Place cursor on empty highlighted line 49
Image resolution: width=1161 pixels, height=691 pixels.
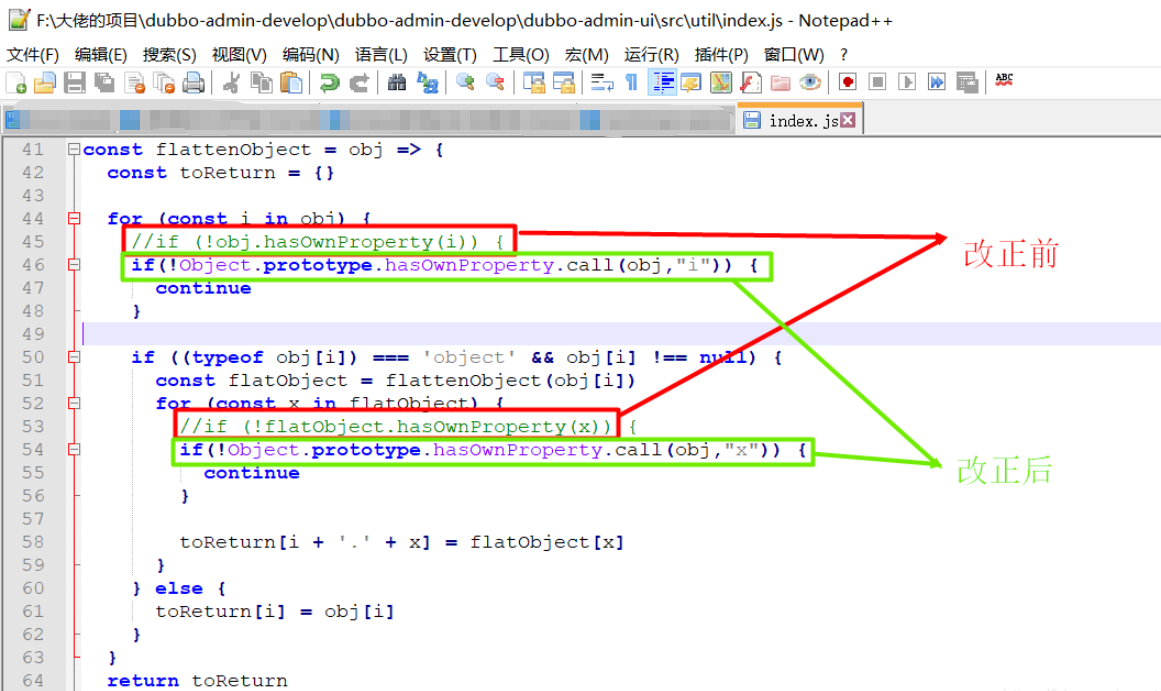620,334
